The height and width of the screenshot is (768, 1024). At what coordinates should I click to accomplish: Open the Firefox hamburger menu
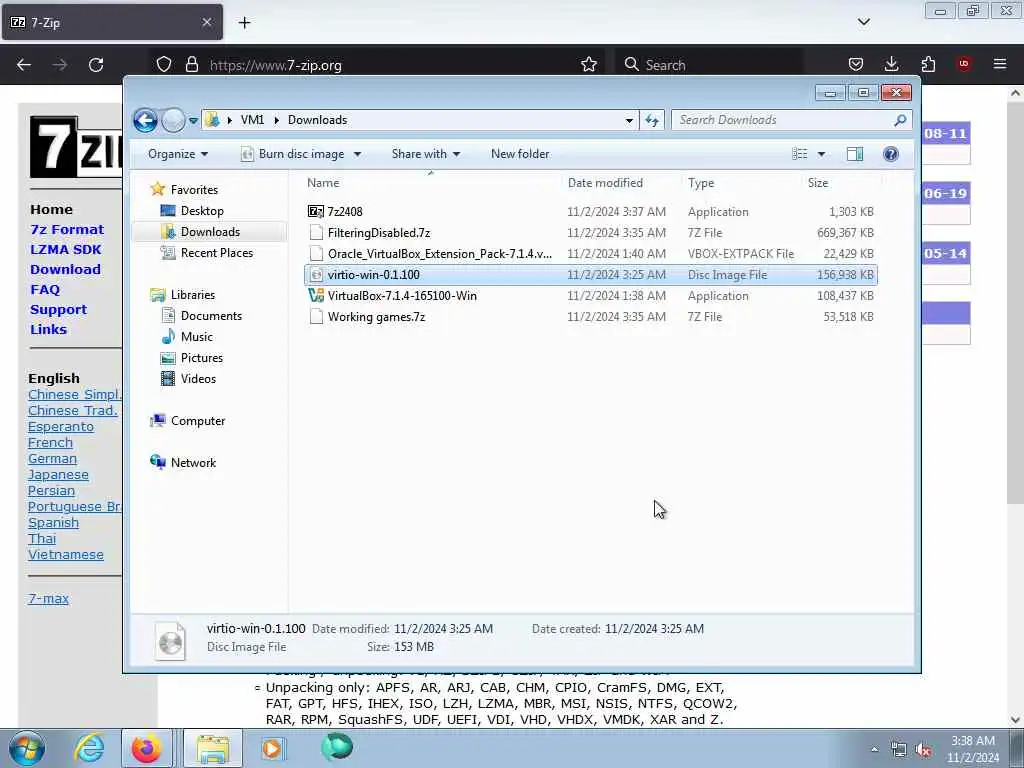pos(1000,64)
